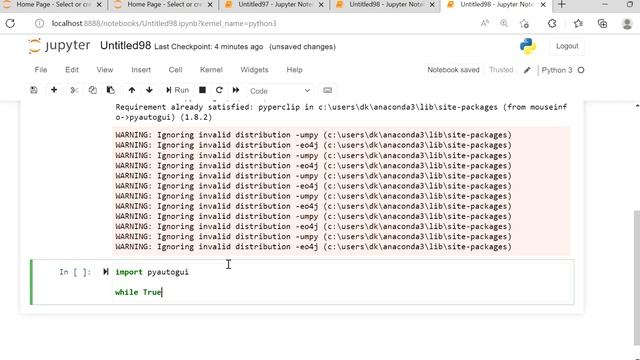Open the Cell menu
This screenshot has height=360, width=640.
pyautogui.click(x=176, y=70)
